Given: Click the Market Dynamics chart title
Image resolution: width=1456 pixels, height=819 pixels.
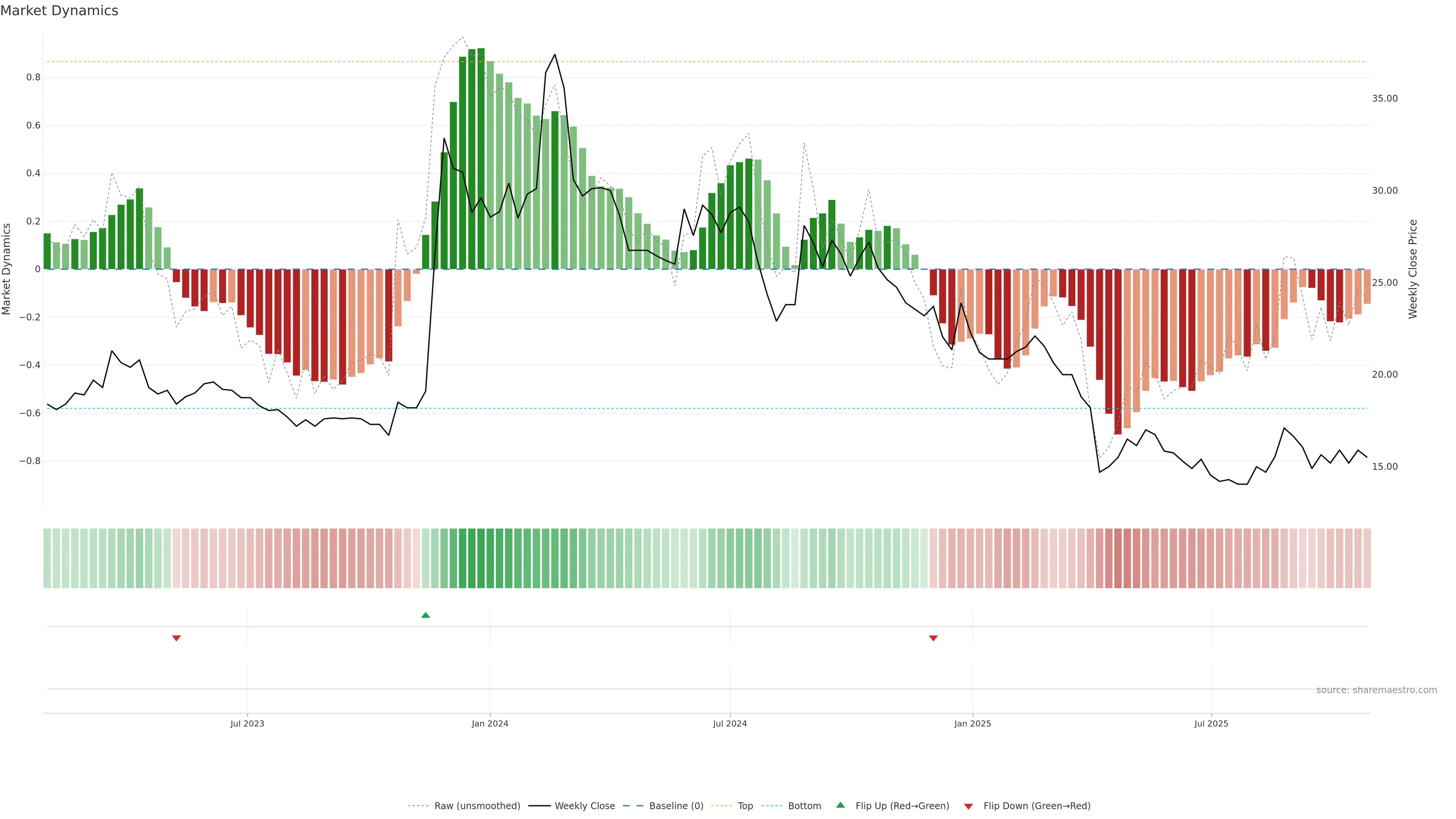Looking at the screenshot, I should point(60,11).
